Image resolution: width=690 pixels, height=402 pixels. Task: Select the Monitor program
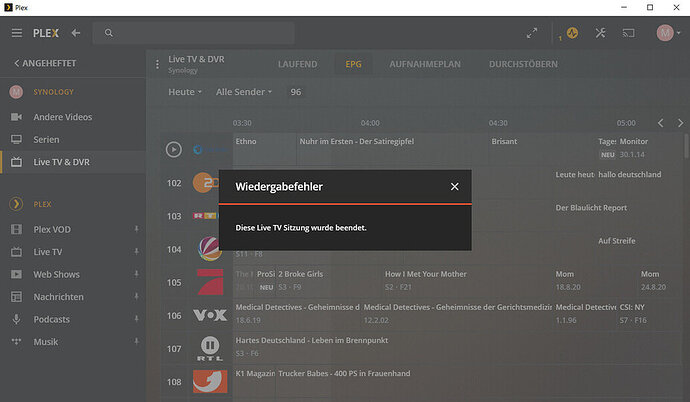pyautogui.click(x=634, y=142)
